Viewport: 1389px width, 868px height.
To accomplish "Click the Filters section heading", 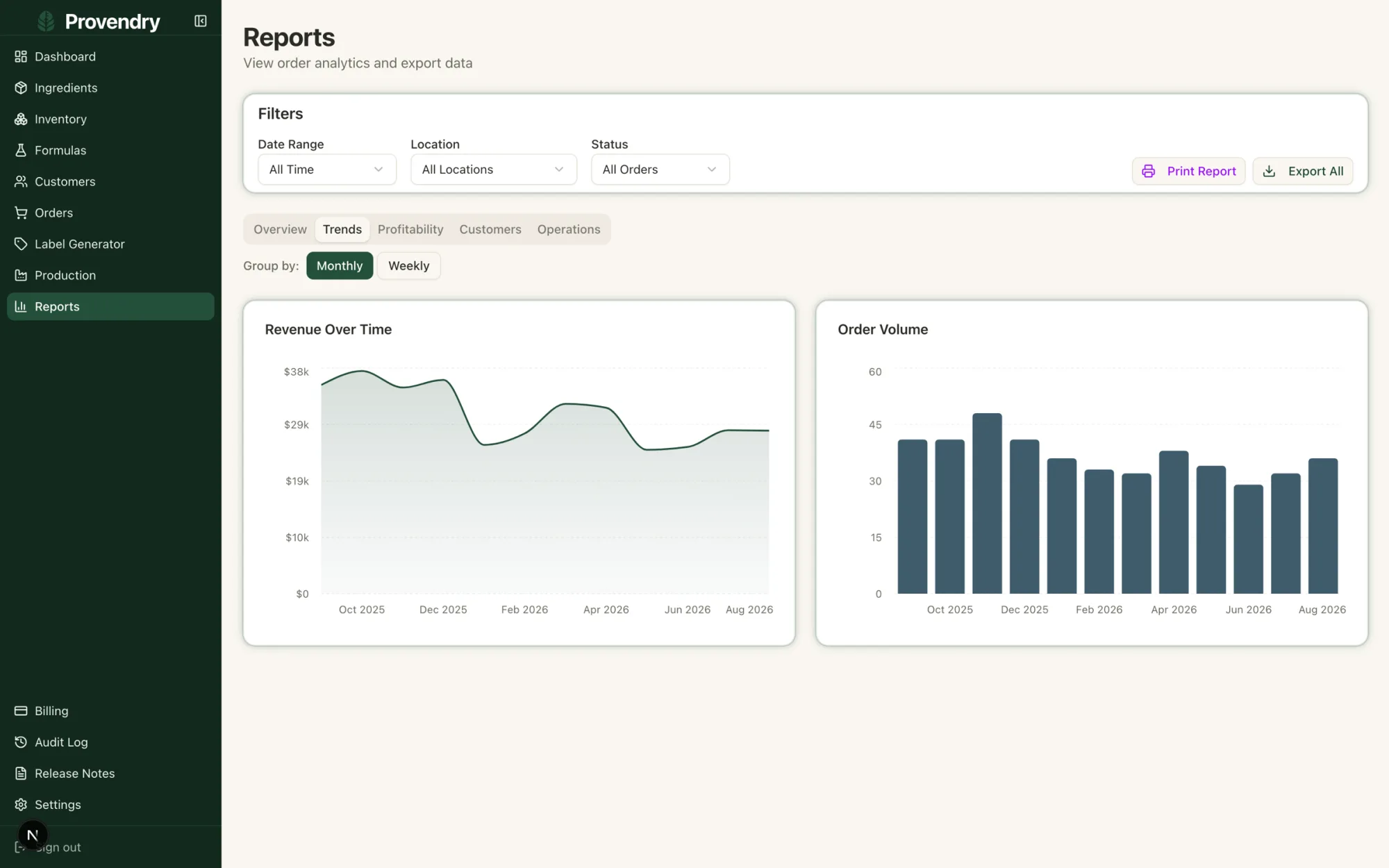I will pos(281,113).
